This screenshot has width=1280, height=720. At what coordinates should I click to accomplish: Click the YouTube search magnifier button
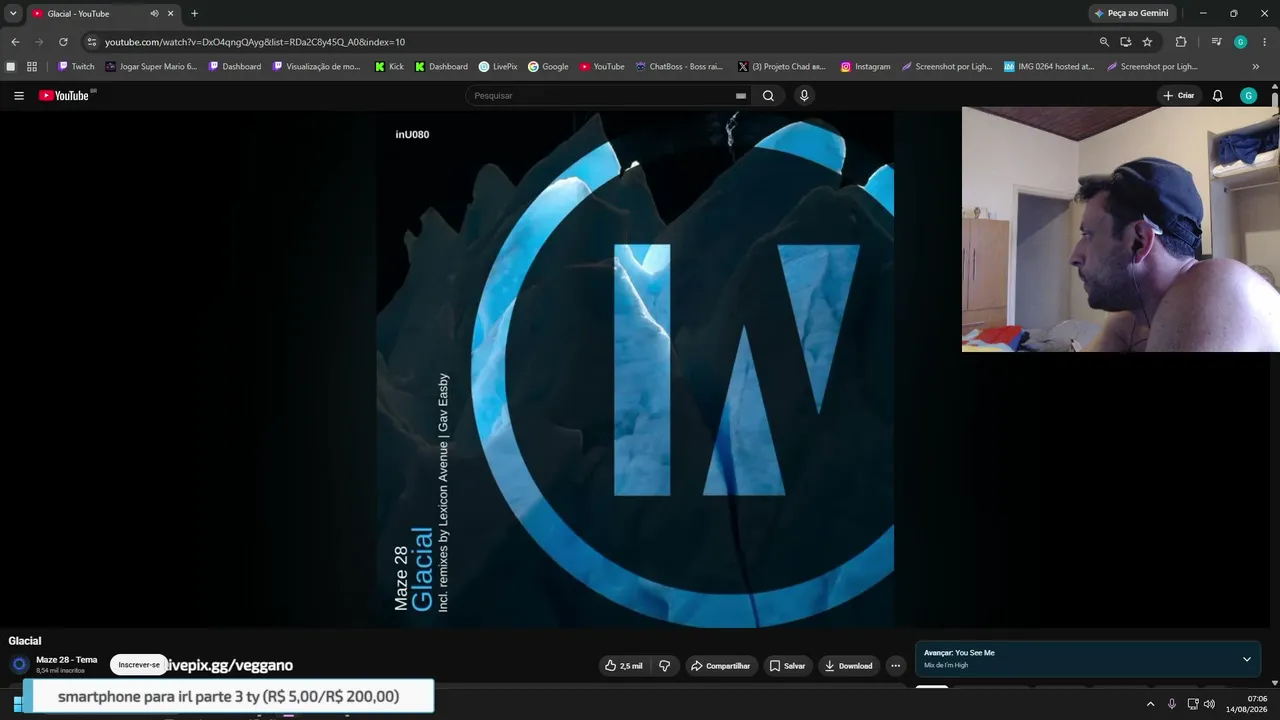(768, 96)
